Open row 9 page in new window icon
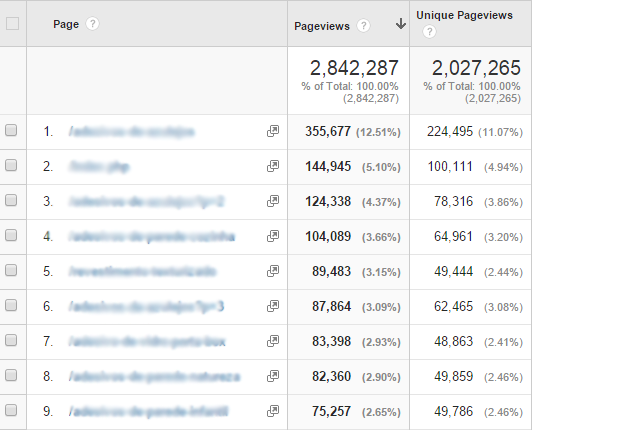Image resolution: width=629 pixels, height=430 pixels. point(273,411)
